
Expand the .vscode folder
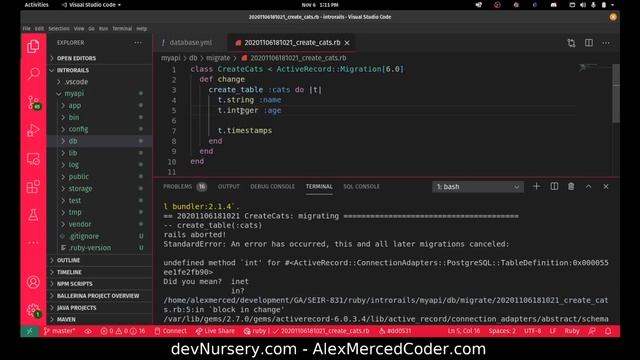pyautogui.click(x=100, y=82)
